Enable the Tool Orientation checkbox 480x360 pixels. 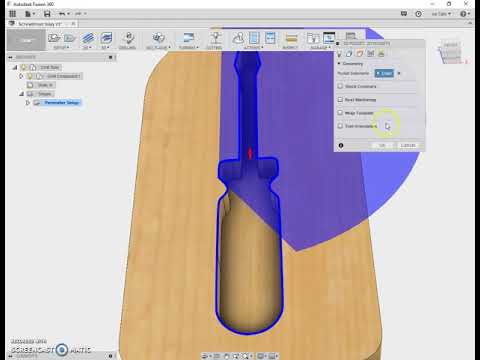[340, 126]
